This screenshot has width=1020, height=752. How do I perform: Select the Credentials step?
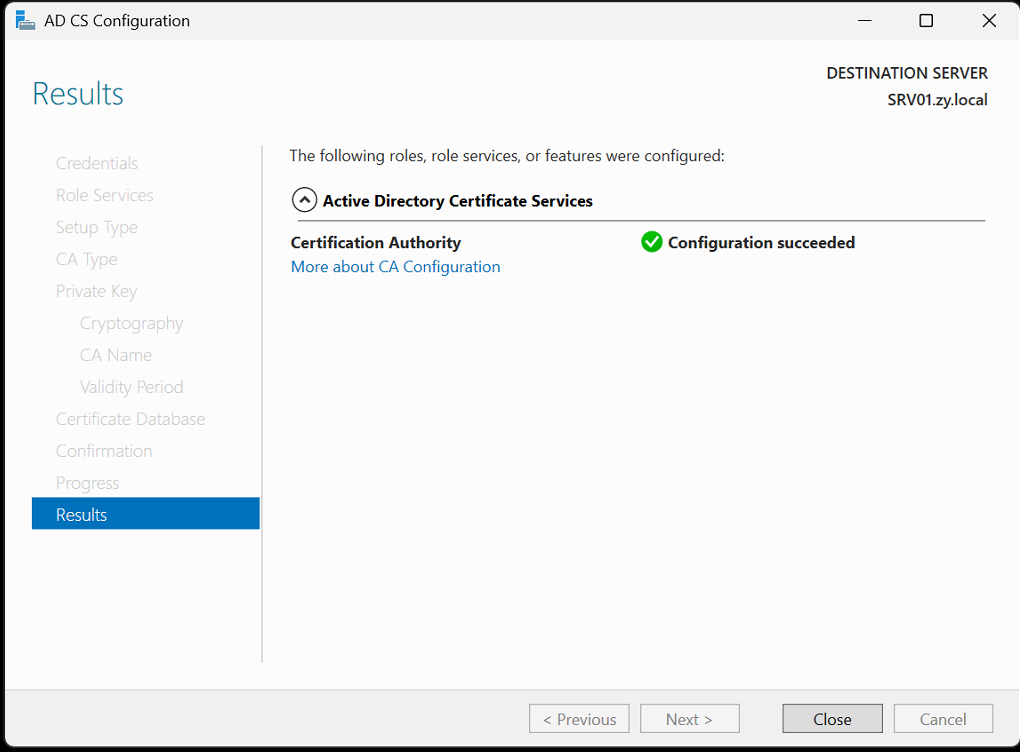96,163
